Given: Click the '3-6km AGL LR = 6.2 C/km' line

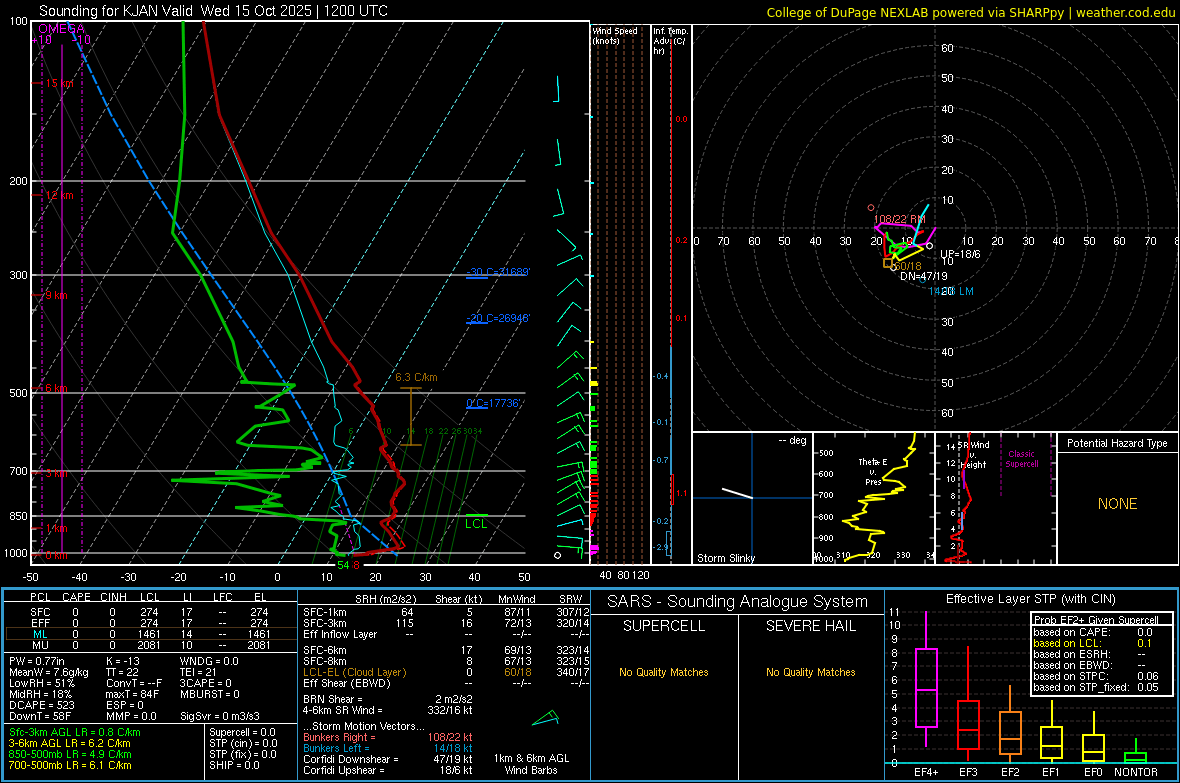Looking at the screenshot, I should tap(69, 743).
